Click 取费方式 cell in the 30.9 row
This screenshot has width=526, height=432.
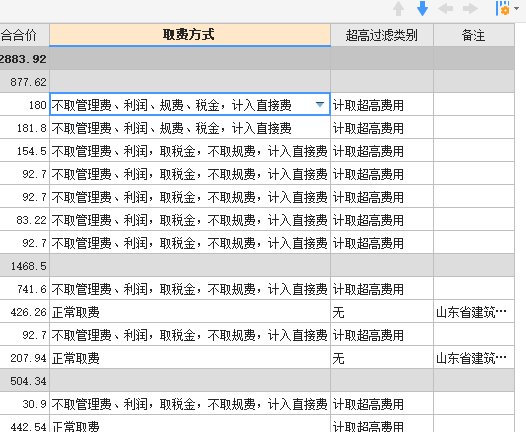[190, 403]
